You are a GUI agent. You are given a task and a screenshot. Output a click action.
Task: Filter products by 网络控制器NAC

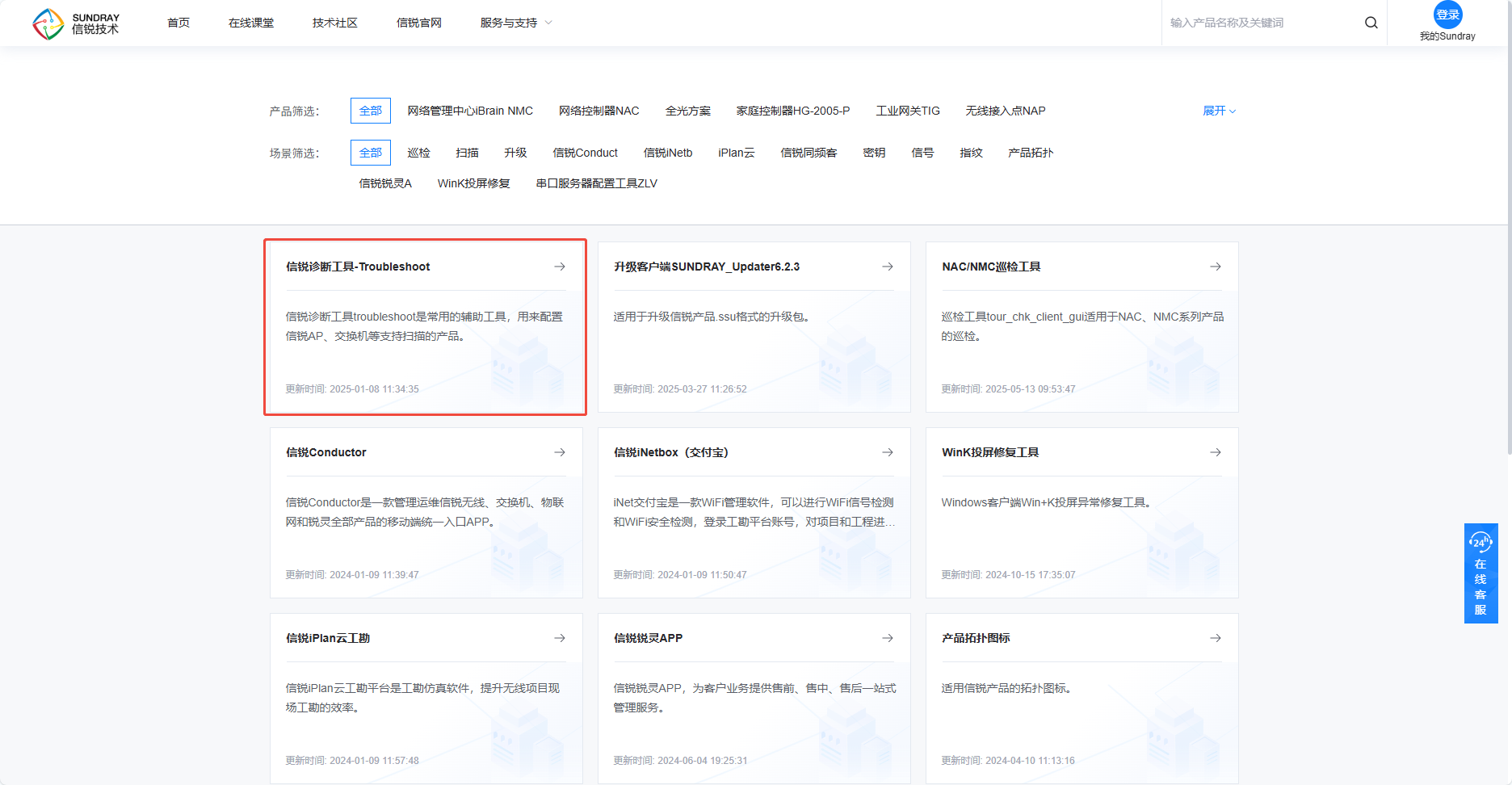pos(599,111)
